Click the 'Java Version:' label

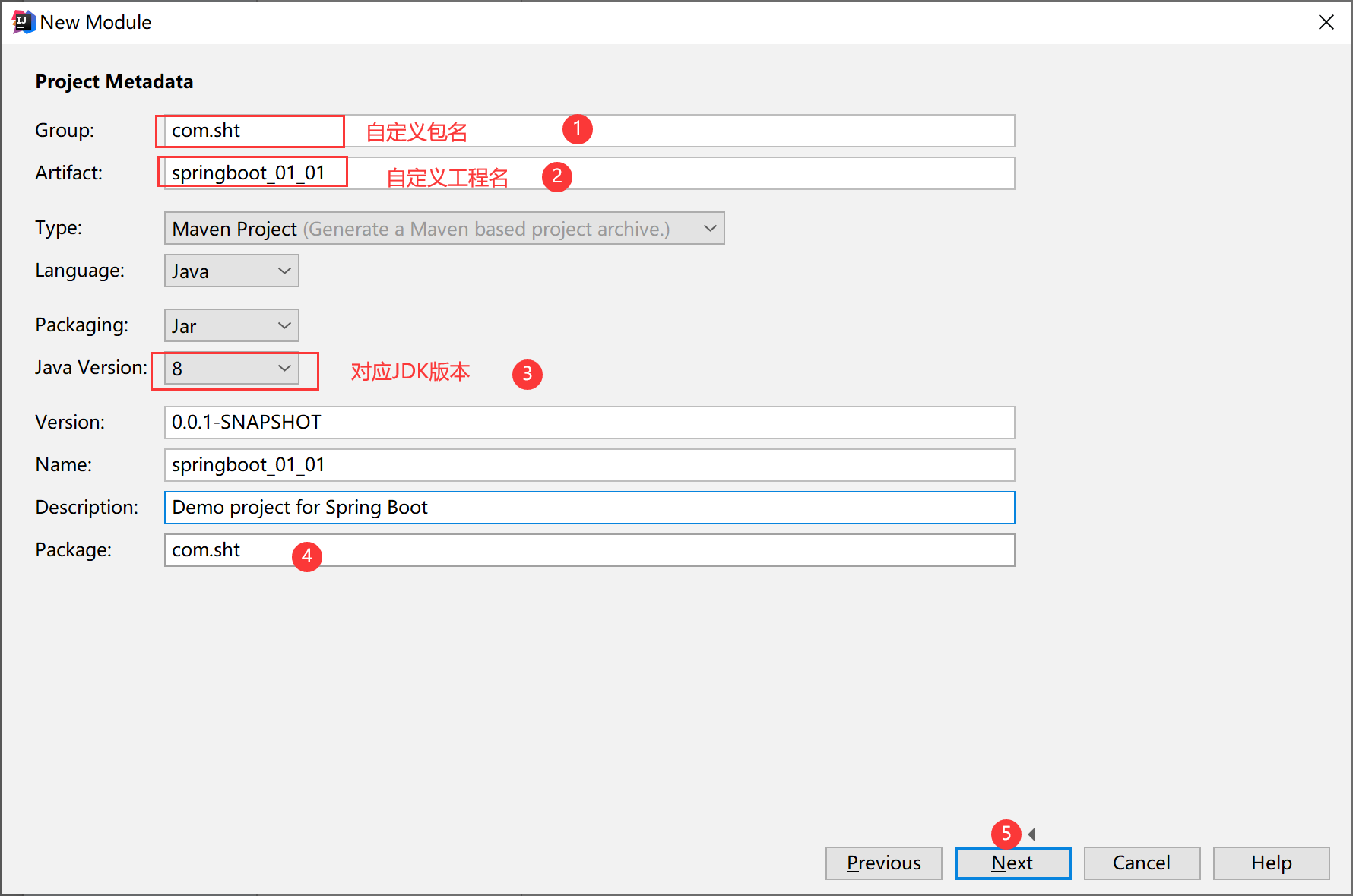91,368
